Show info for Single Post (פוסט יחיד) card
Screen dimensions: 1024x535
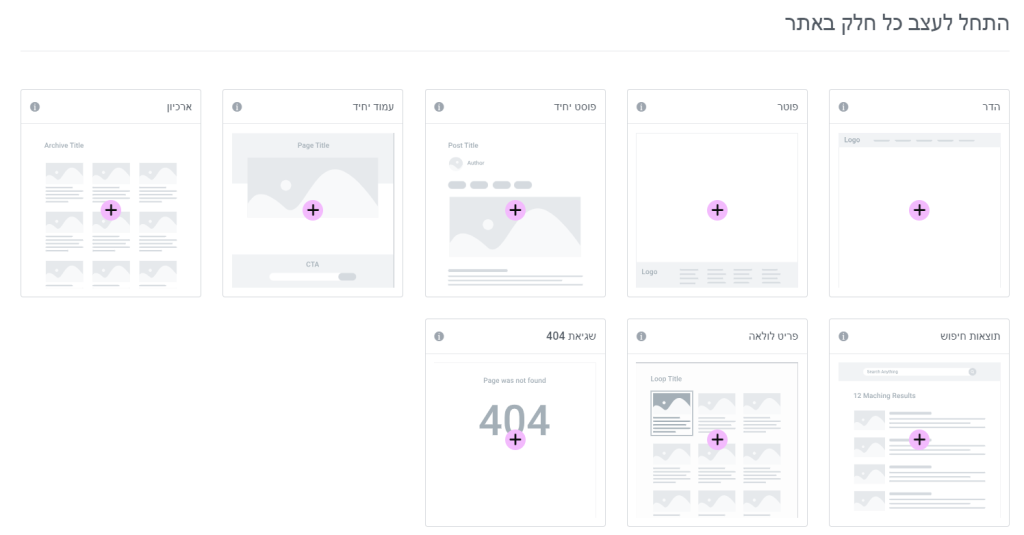click(439, 107)
